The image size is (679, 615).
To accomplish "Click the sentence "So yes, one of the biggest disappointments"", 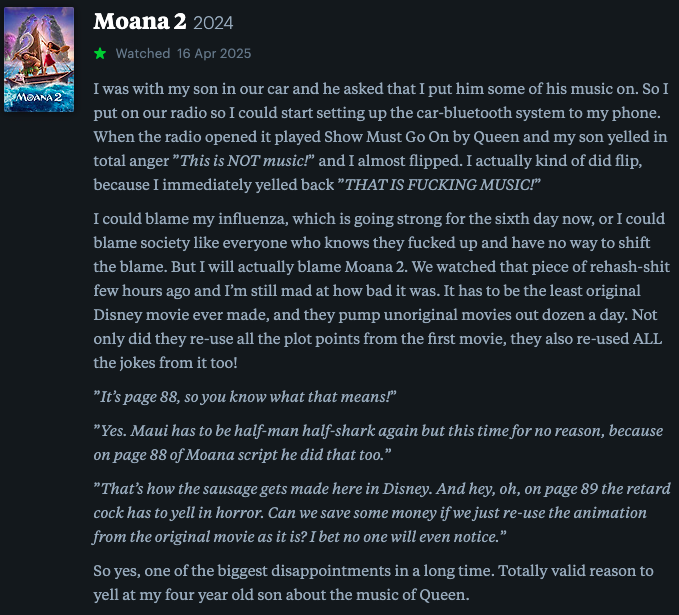I will [x=293, y=571].
